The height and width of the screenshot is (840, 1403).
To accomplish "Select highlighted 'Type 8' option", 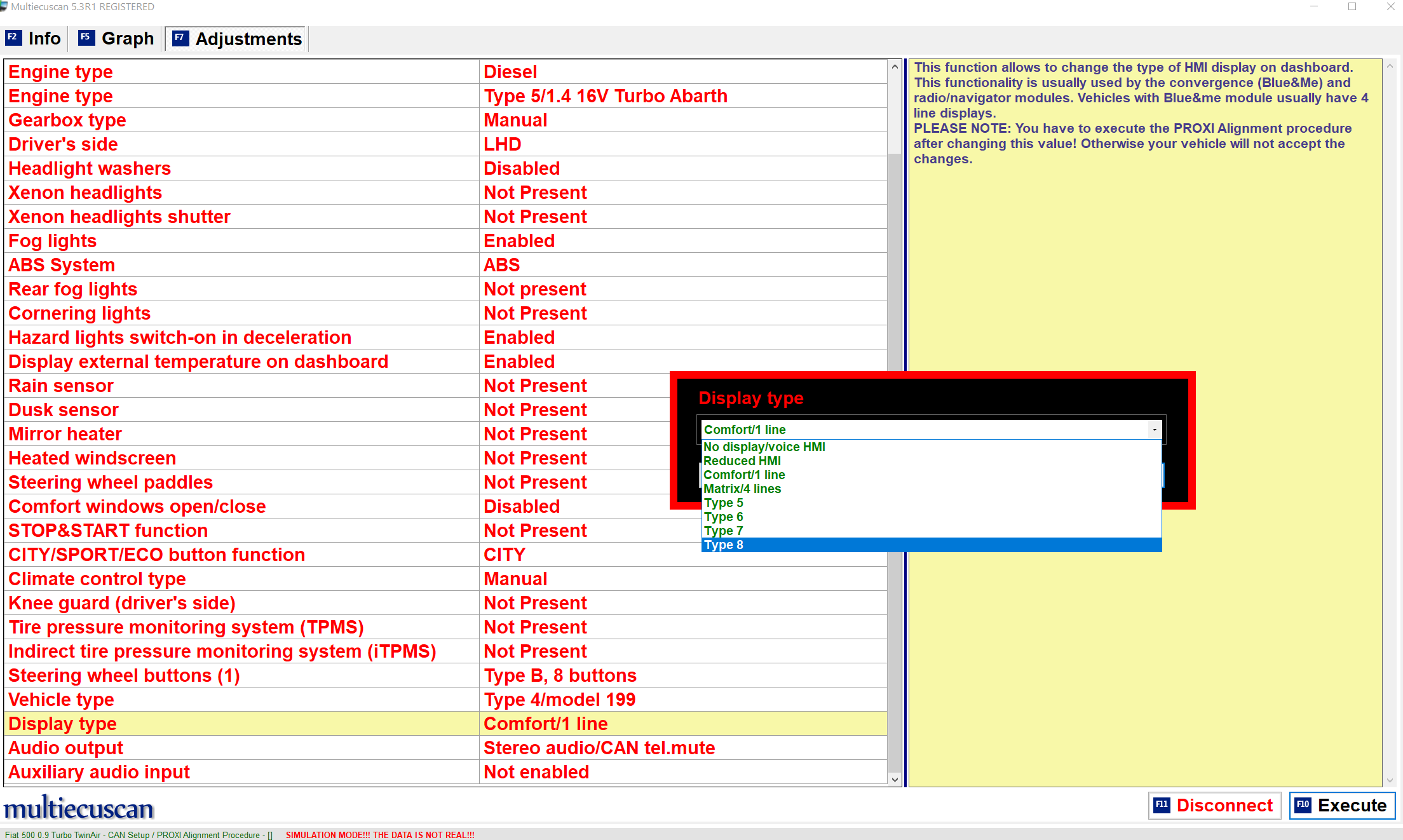I will pos(932,545).
